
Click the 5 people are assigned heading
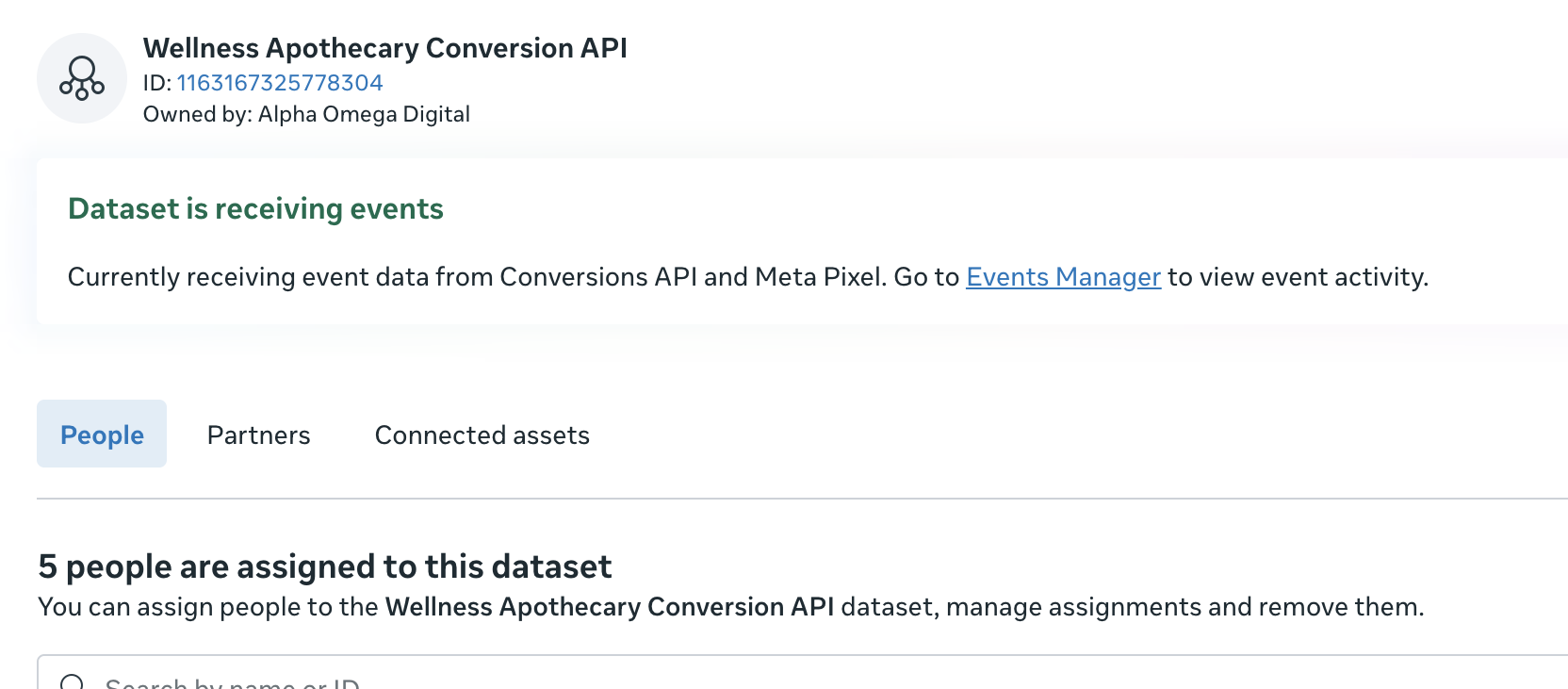[x=324, y=566]
